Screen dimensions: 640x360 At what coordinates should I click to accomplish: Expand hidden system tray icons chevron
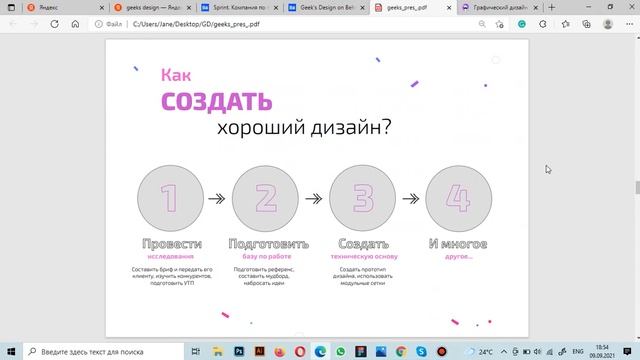pyautogui.click(x=504, y=351)
